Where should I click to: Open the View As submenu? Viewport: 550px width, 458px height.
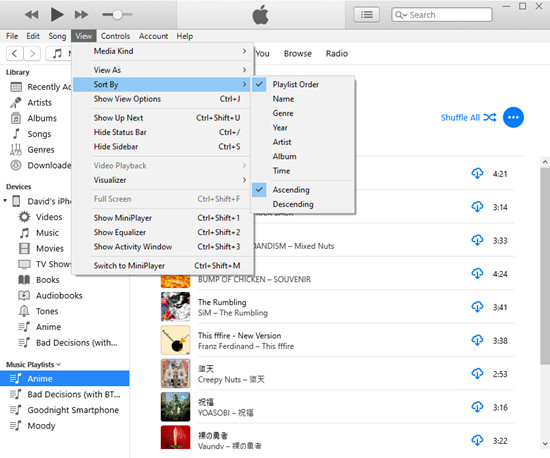163,70
